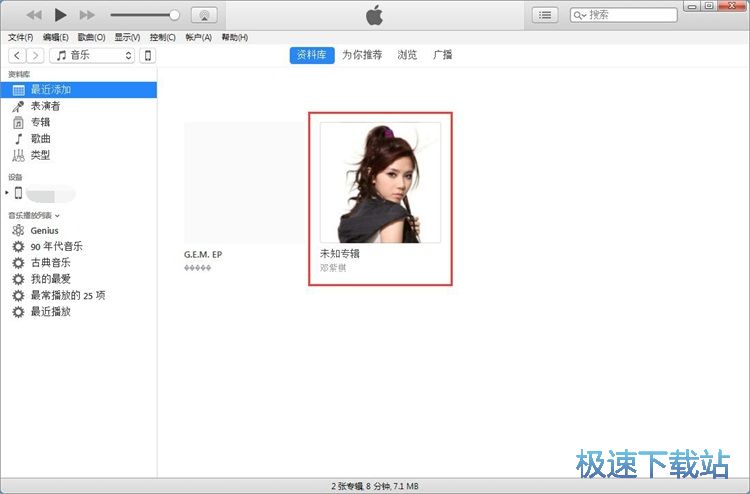Screen dimensions: 750x494
Task: Go back with the left arrow
Action: point(18,55)
